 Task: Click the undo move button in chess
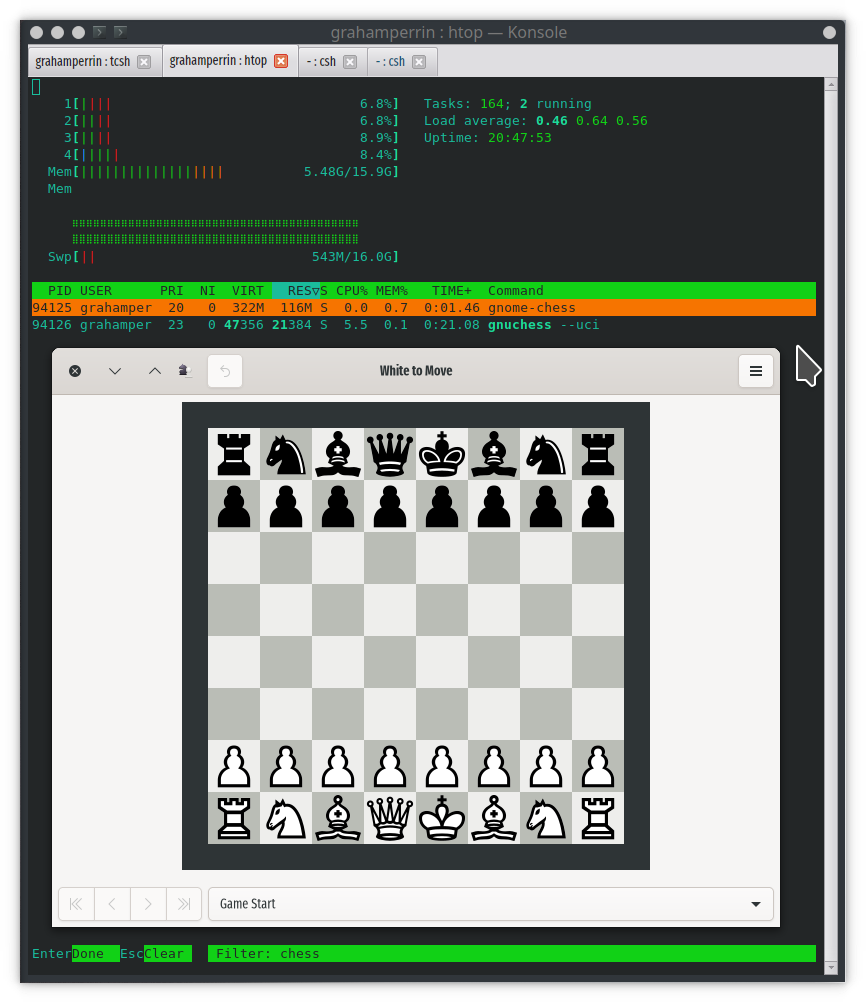225,371
